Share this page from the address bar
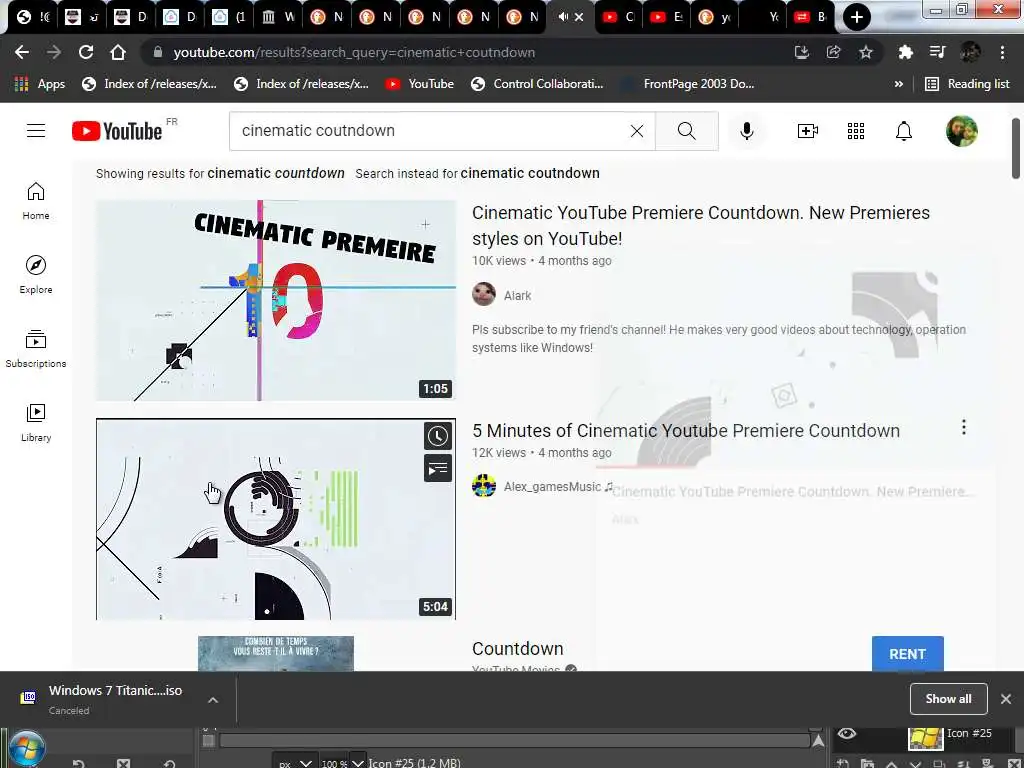 click(833, 52)
